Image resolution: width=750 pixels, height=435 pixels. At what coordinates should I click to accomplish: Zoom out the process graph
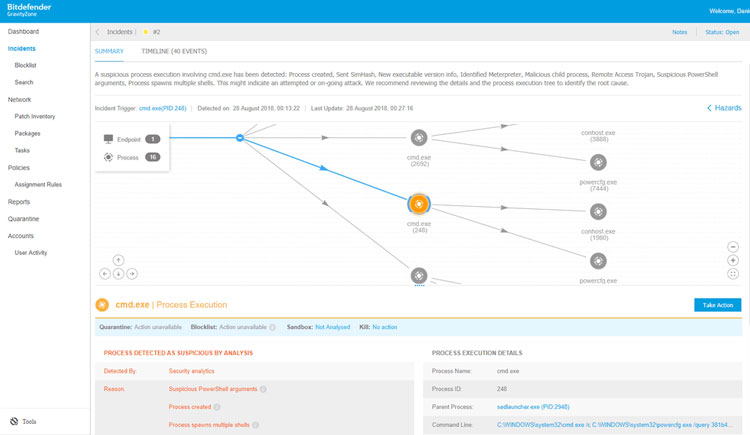733,246
